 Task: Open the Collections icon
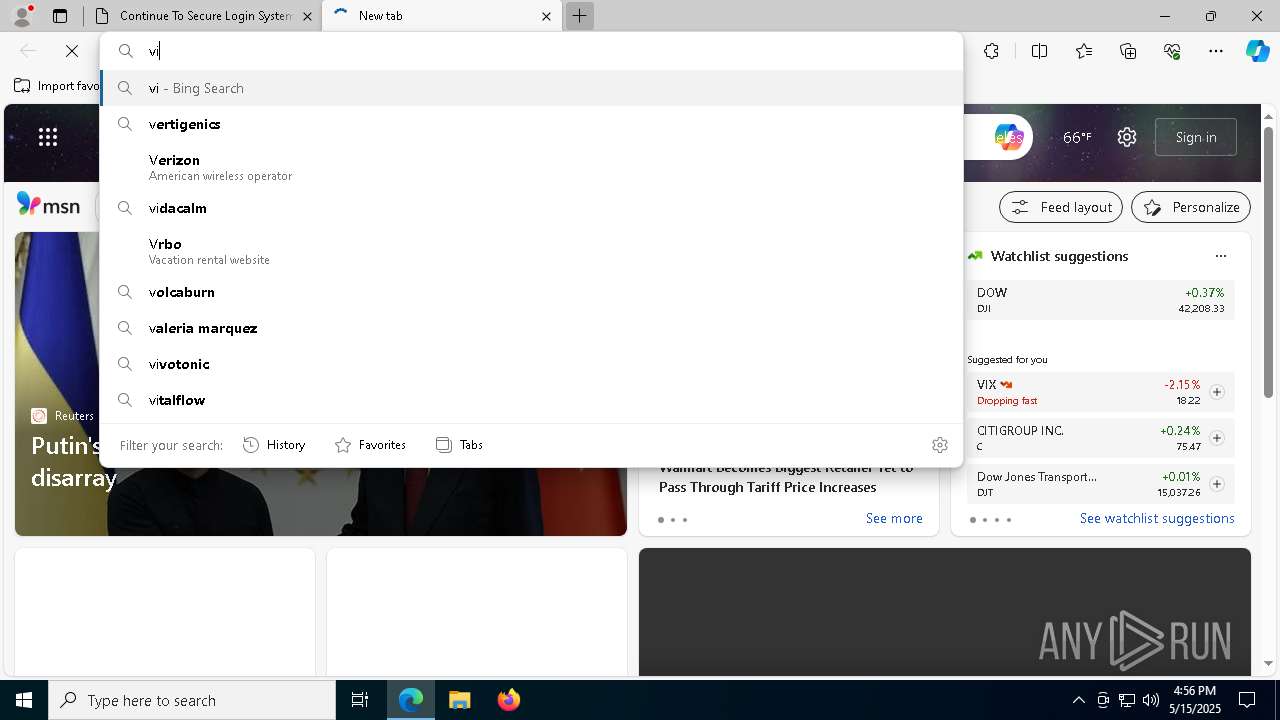coord(1128,51)
